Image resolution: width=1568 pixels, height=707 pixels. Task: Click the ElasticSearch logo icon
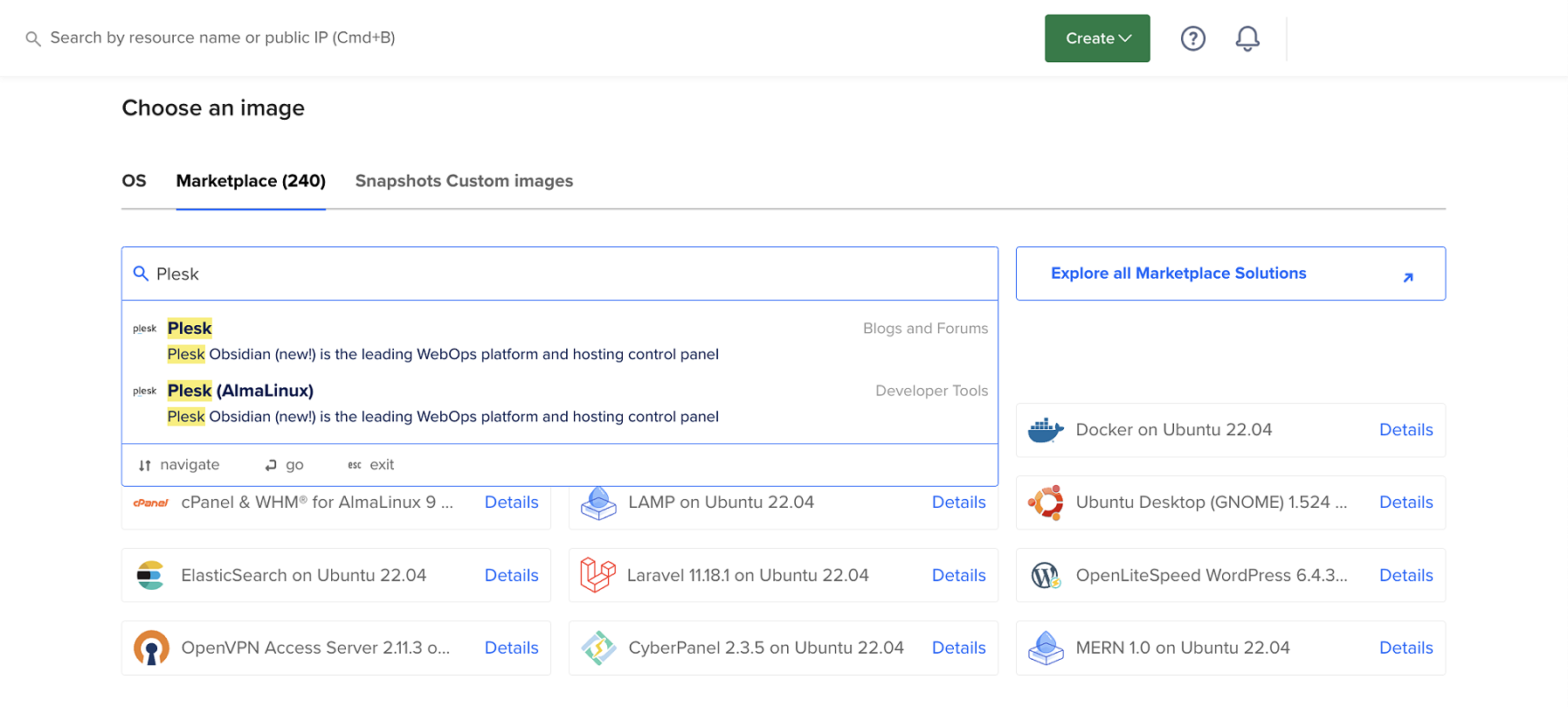click(150, 575)
